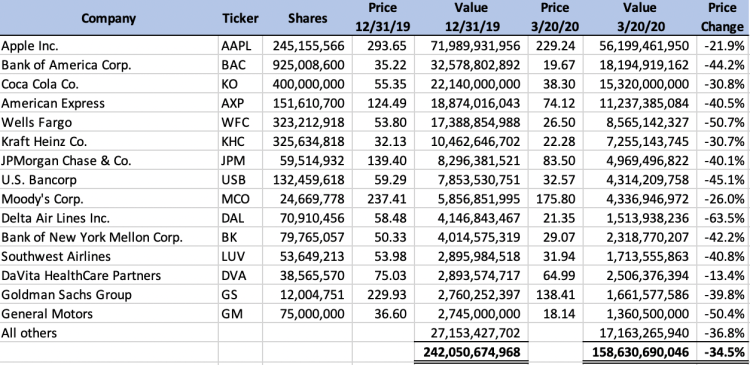This screenshot has height=365, width=750.
Task: Click U.S. Bancorp 3/20/20 price 32.57
Action: (x=555, y=179)
